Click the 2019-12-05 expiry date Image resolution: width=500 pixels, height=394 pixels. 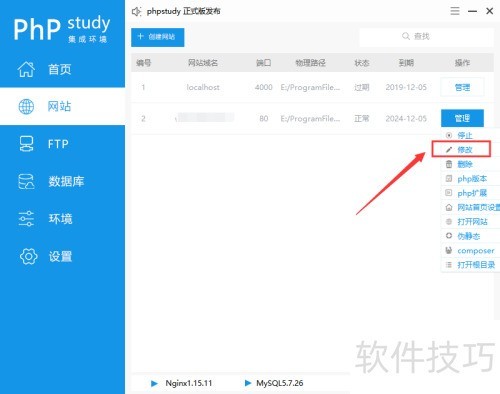tap(406, 87)
